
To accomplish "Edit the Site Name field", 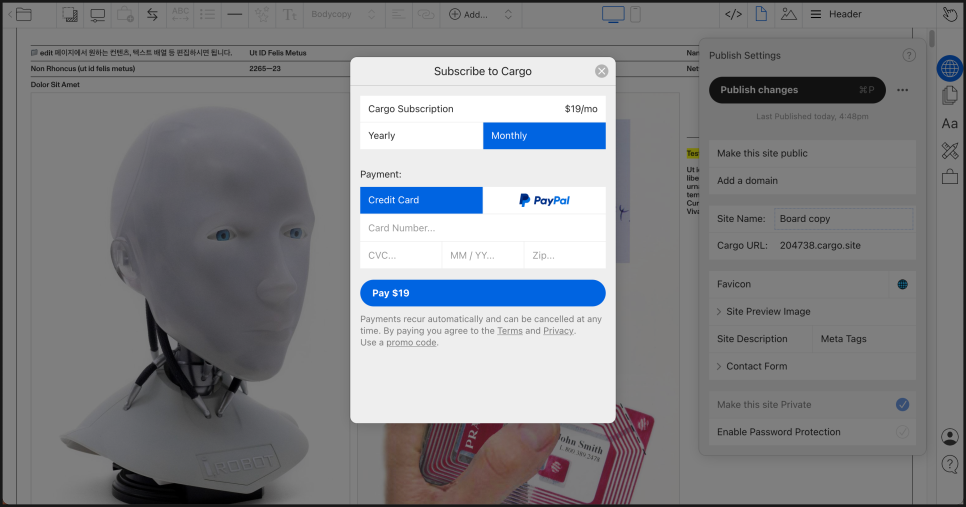I will pos(843,219).
